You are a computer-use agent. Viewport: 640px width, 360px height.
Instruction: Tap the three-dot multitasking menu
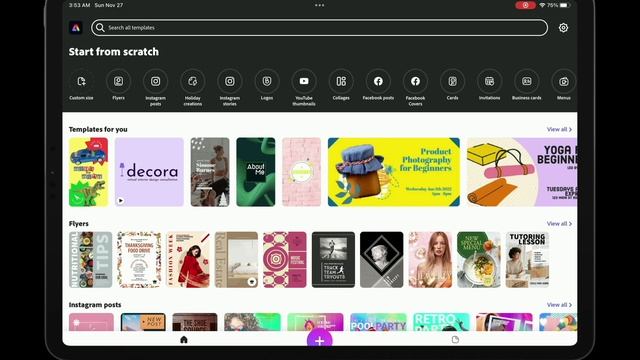(x=320, y=5)
